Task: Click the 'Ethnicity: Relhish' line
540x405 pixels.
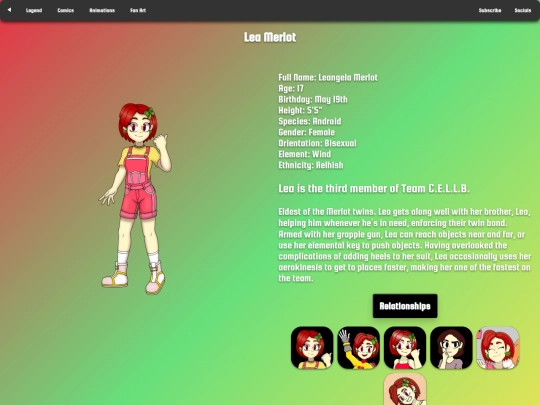Action: click(x=311, y=165)
